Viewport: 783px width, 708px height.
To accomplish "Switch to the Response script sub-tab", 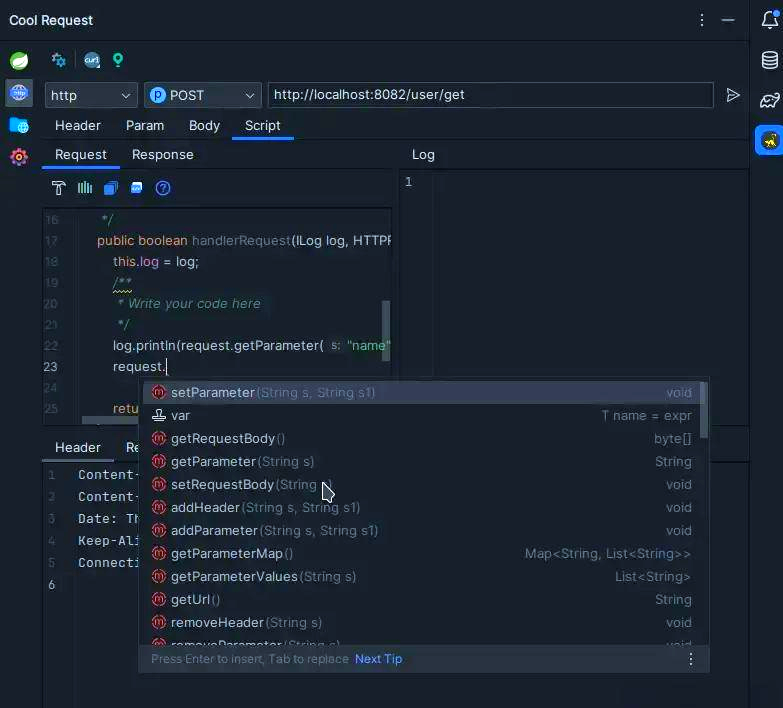I will coord(163,154).
